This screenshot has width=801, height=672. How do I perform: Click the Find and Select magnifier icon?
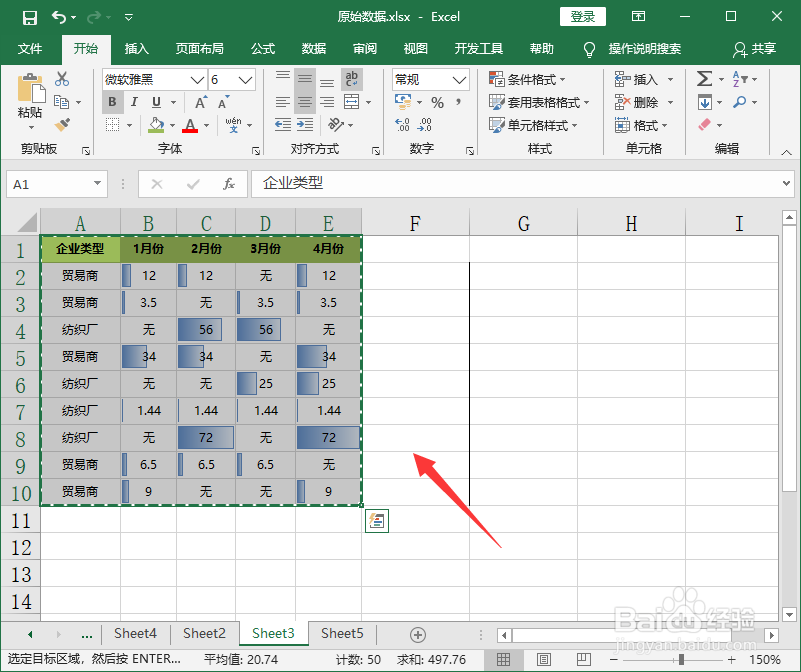coord(739,102)
